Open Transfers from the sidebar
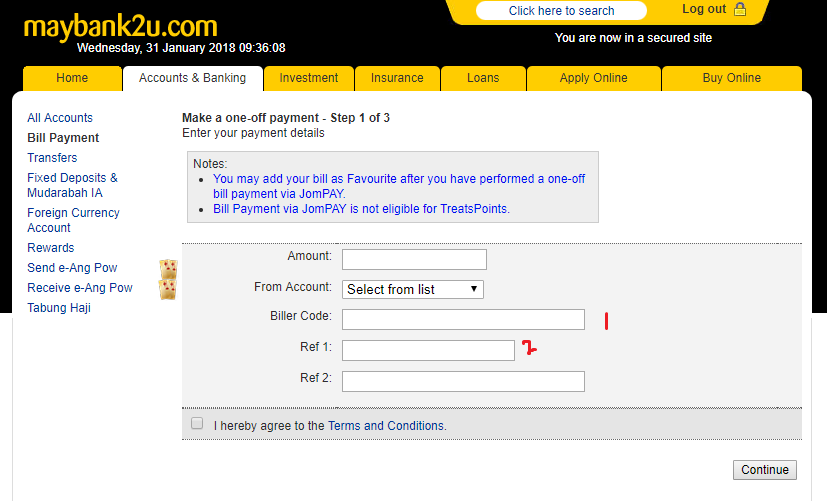Viewport: 827px width, 501px height. (x=52, y=158)
